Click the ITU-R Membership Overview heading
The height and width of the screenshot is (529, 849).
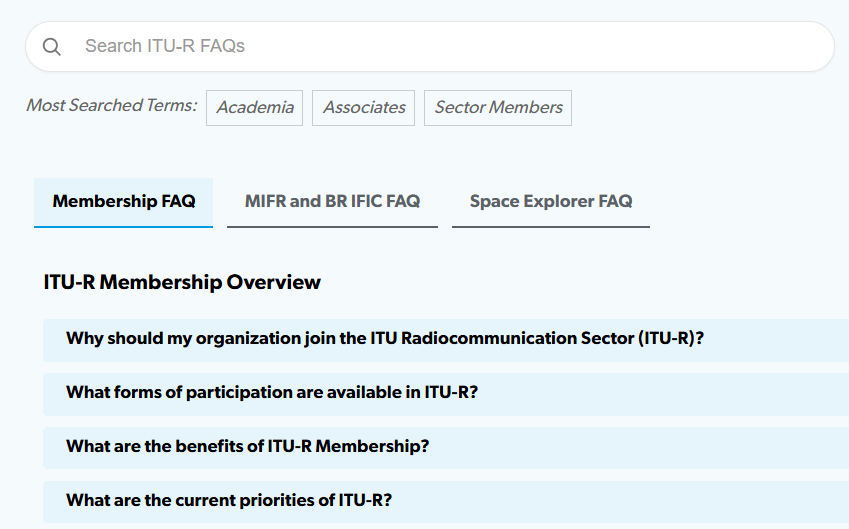[182, 283]
